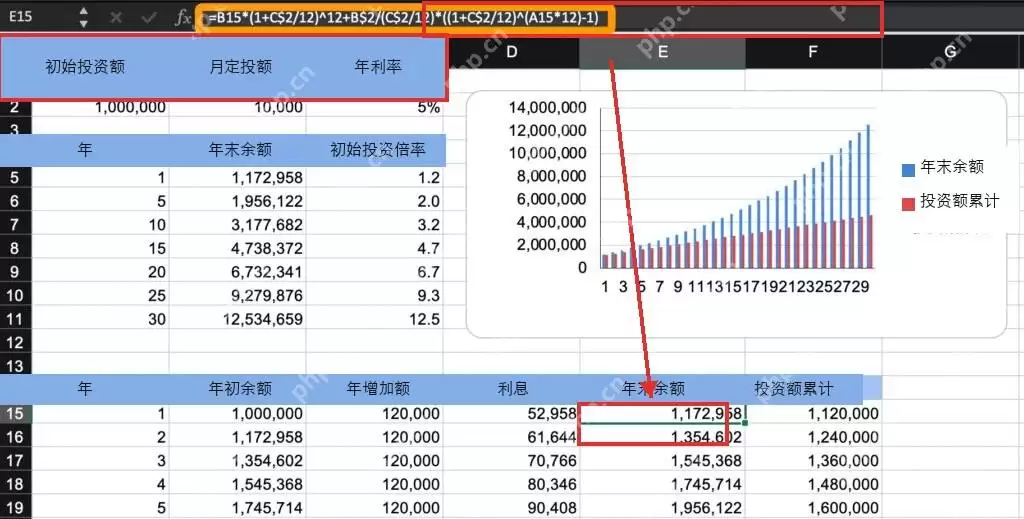Select cumulative investment cell 1,360,000
The image size is (1024, 519).
coord(814,460)
